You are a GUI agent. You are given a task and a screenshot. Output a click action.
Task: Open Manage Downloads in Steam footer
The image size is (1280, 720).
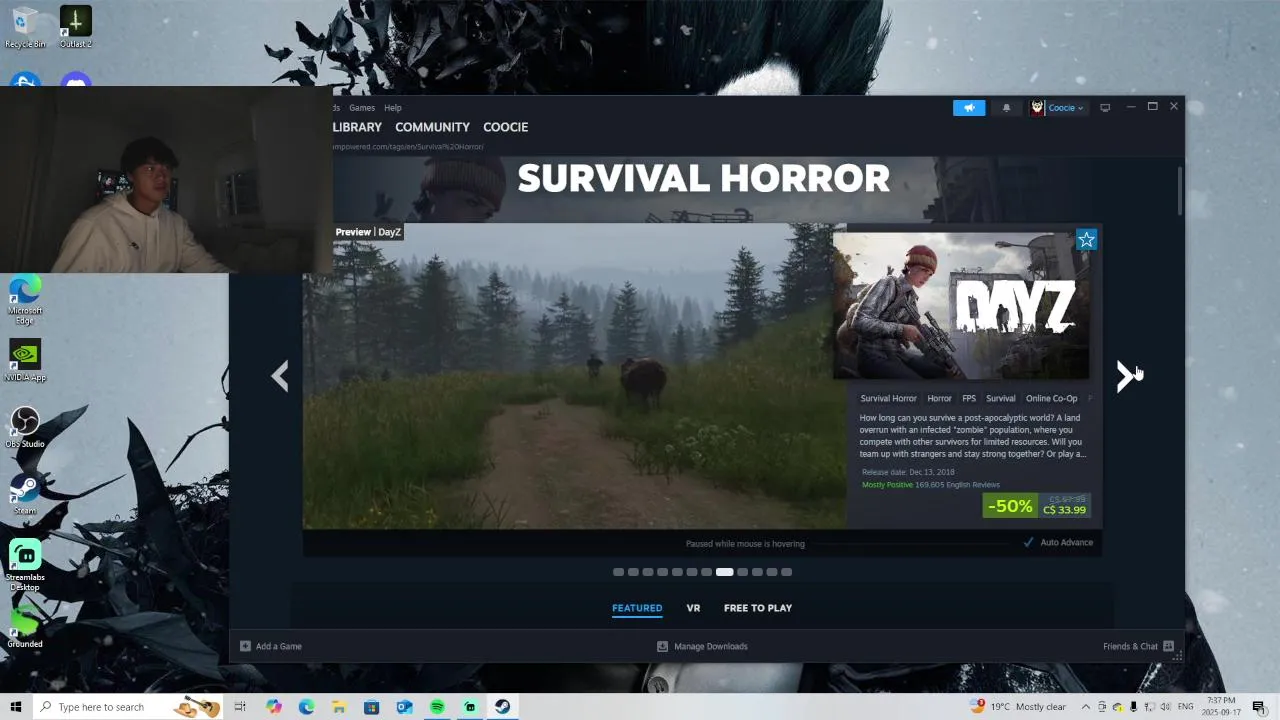click(x=702, y=646)
